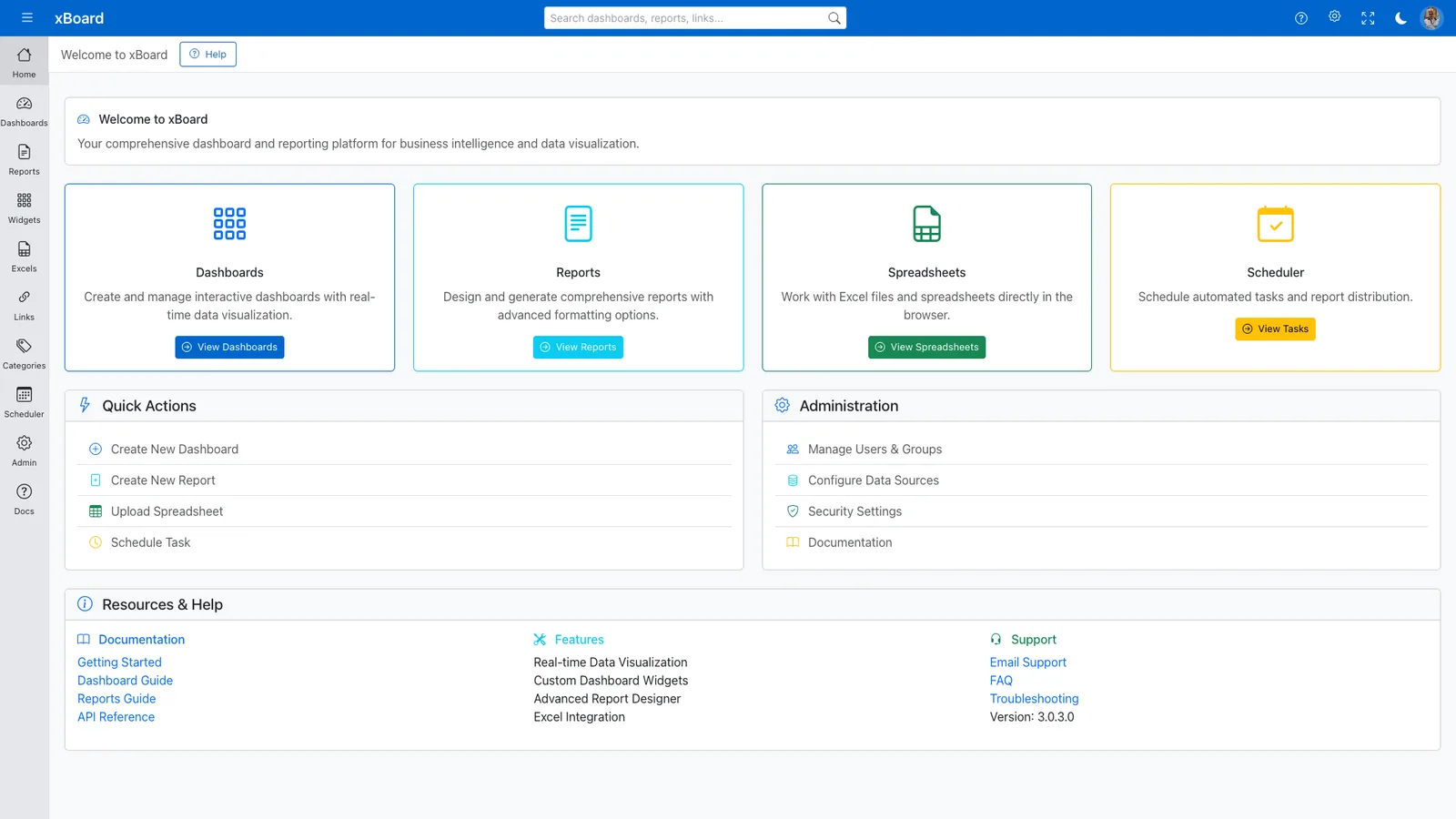
Task: Click the help question icon in top bar
Action: click(1301, 18)
